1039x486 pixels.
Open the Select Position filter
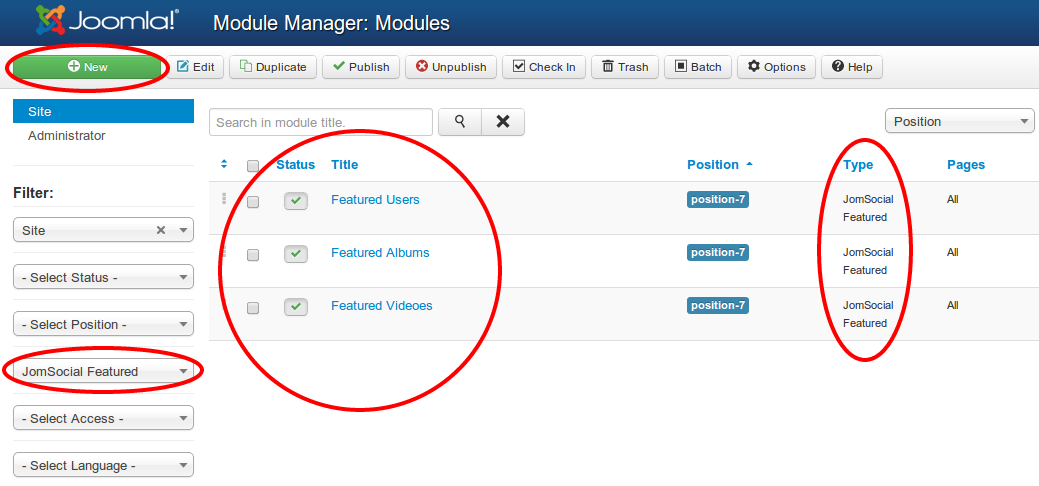[103, 324]
